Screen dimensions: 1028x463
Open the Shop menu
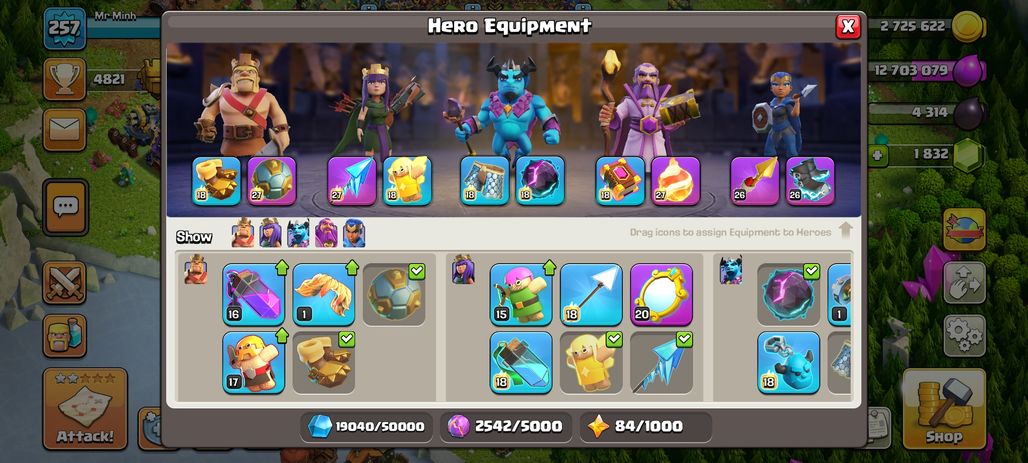(x=944, y=409)
